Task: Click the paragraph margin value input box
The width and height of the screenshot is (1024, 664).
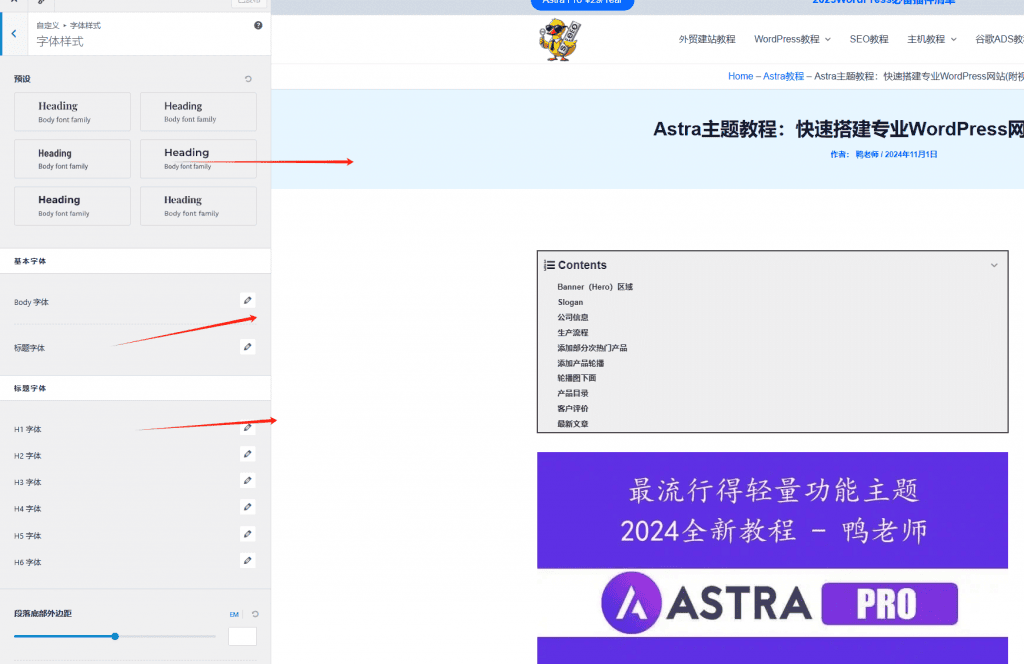Action: point(242,637)
